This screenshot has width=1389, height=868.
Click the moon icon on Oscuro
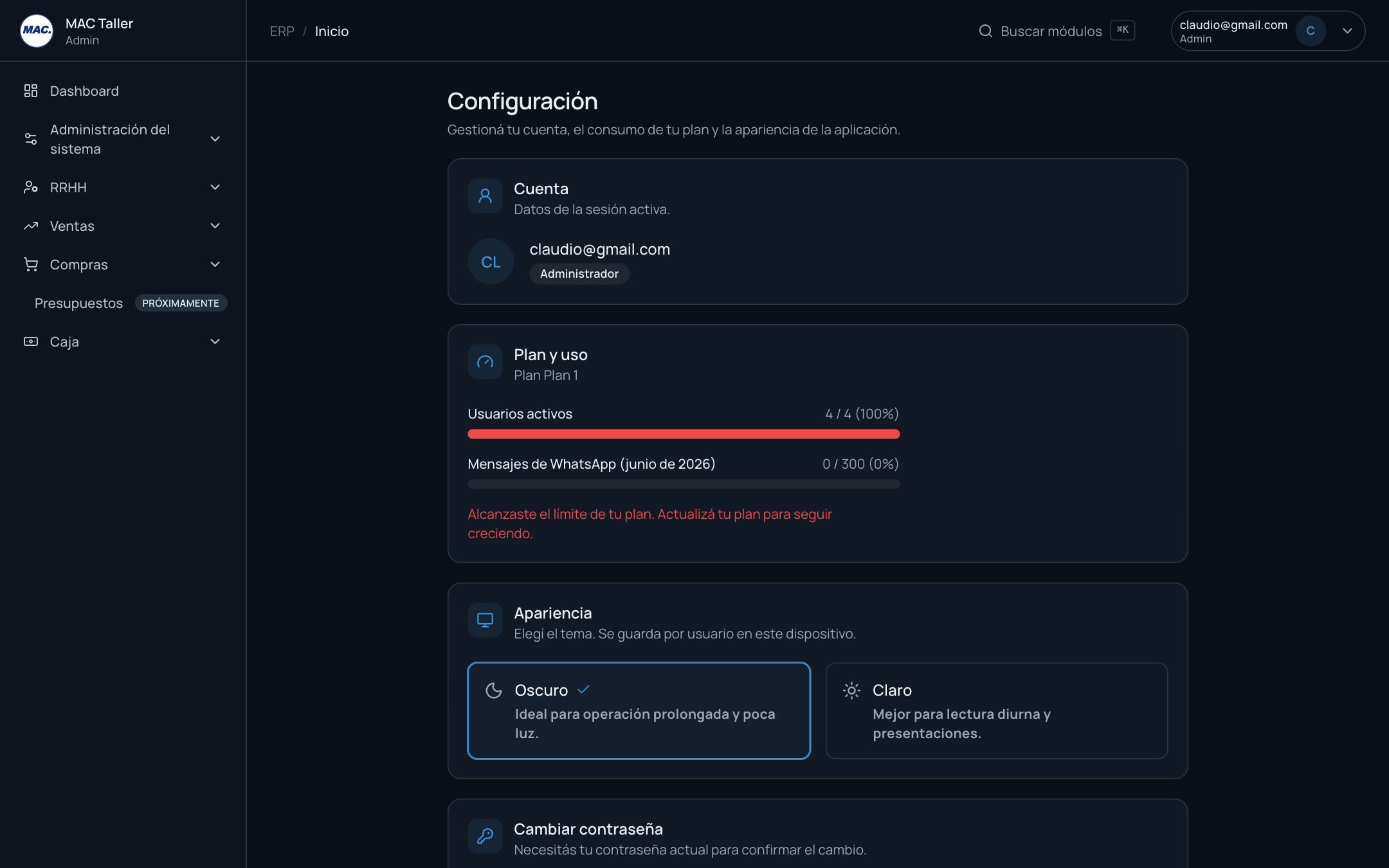click(494, 691)
